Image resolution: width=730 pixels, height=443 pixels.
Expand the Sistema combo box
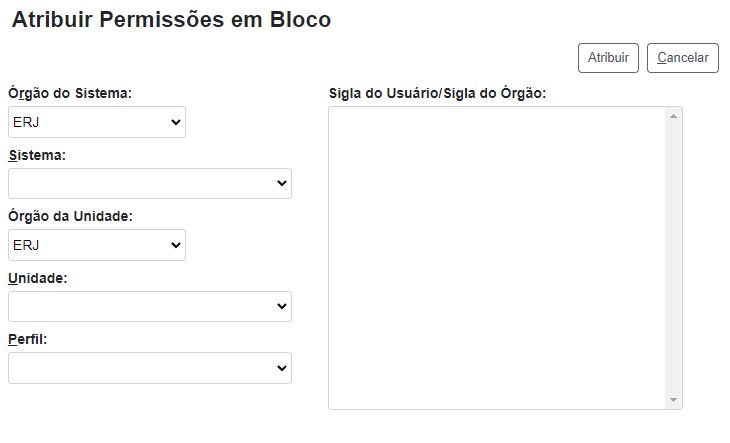[149, 184]
